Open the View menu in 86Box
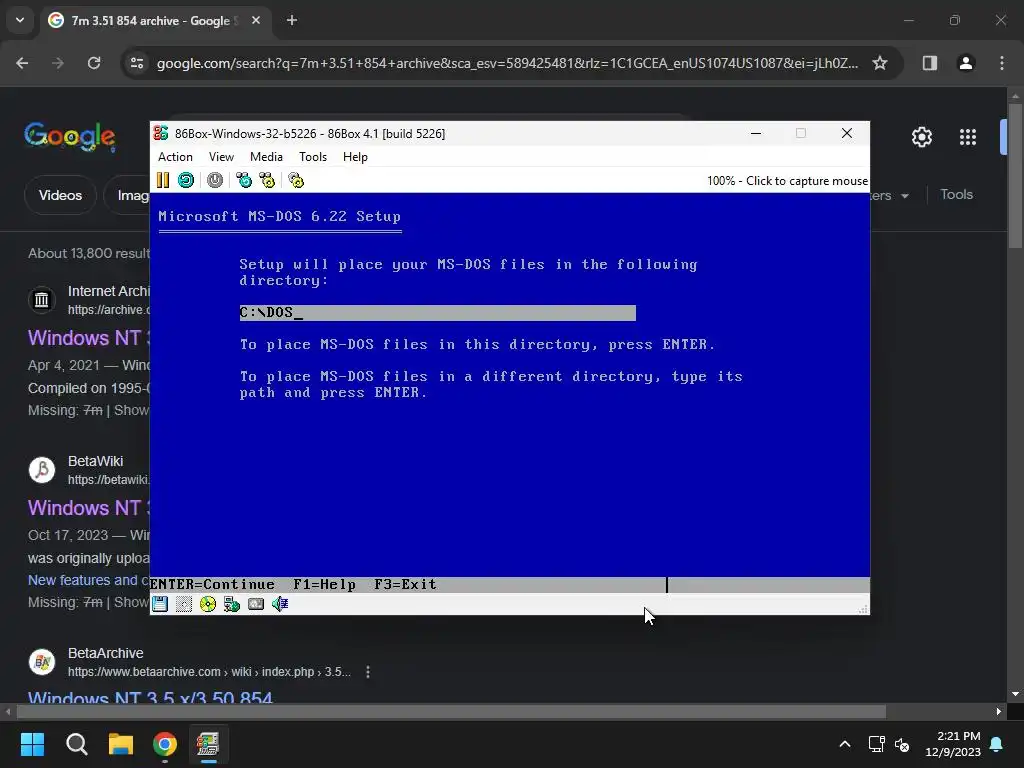The width and height of the screenshot is (1024, 768). pos(221,157)
